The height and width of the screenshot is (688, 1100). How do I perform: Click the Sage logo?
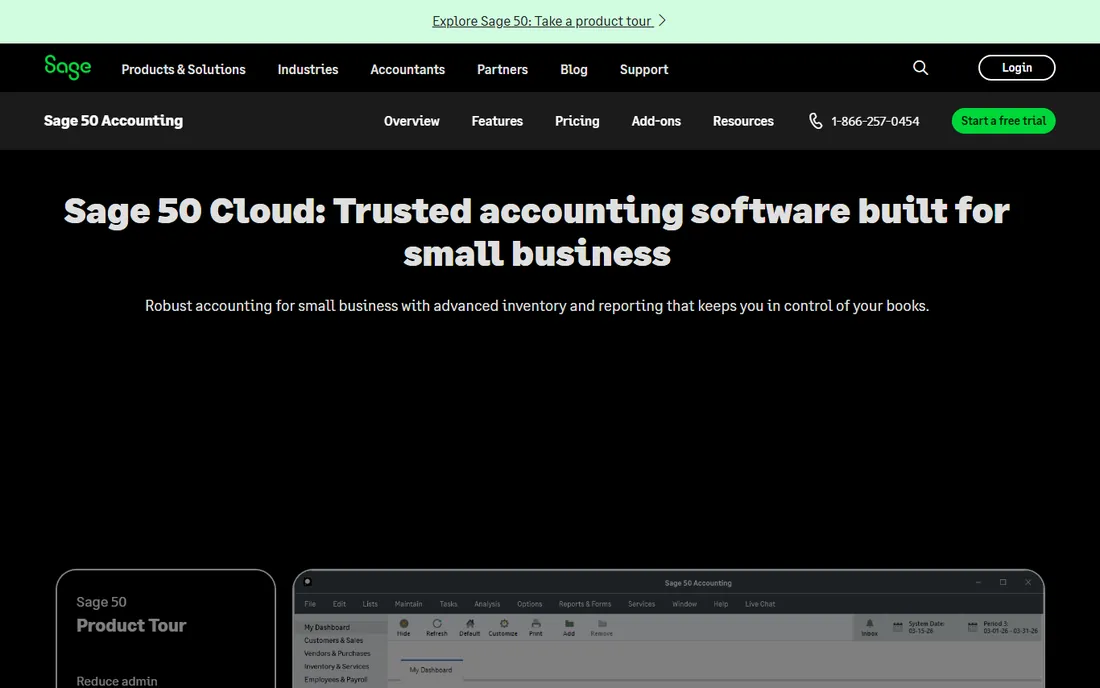click(x=67, y=67)
